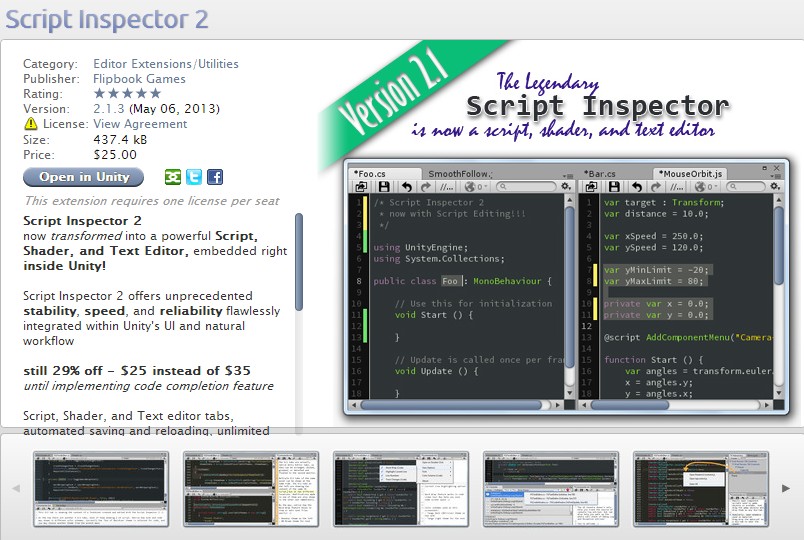Toggle comment button in MouseOrbit.js pane toolbar

677,187
